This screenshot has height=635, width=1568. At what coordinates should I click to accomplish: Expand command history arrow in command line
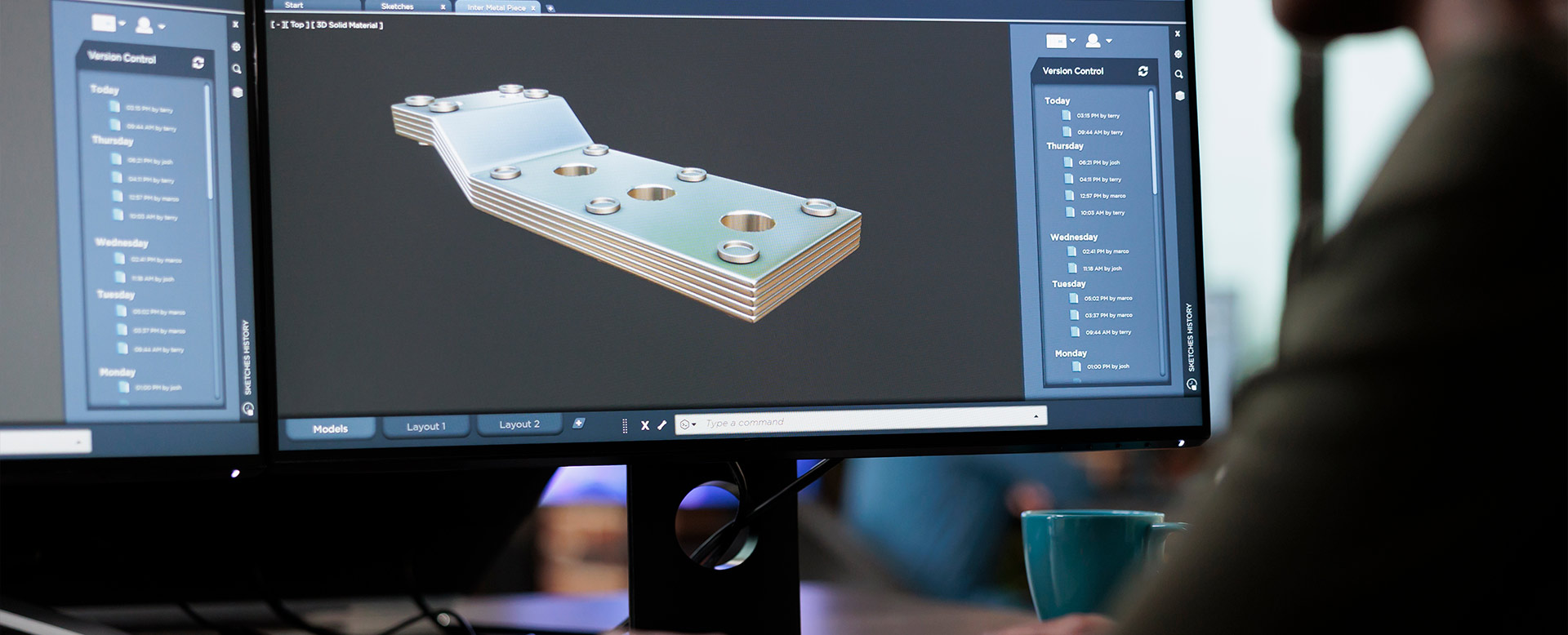1036,416
